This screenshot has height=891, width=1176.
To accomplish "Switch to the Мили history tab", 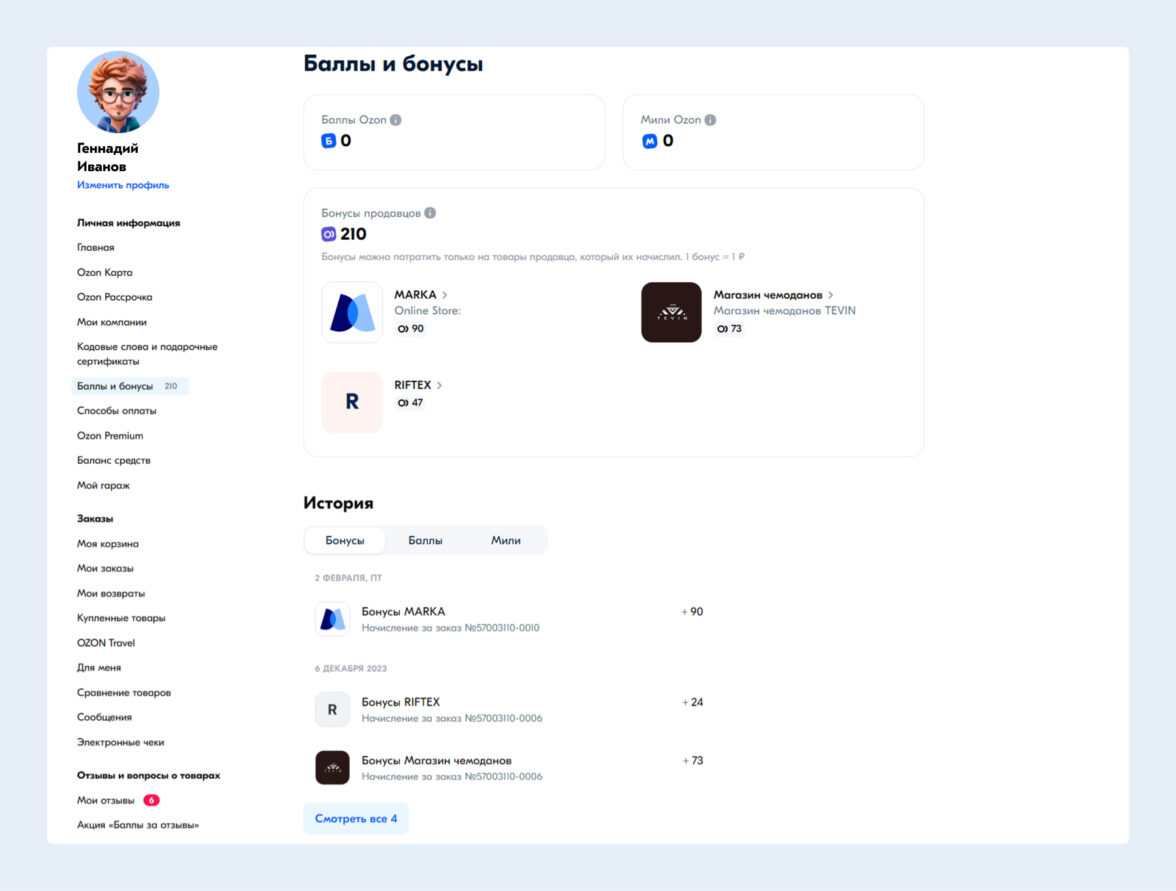I will [506, 540].
